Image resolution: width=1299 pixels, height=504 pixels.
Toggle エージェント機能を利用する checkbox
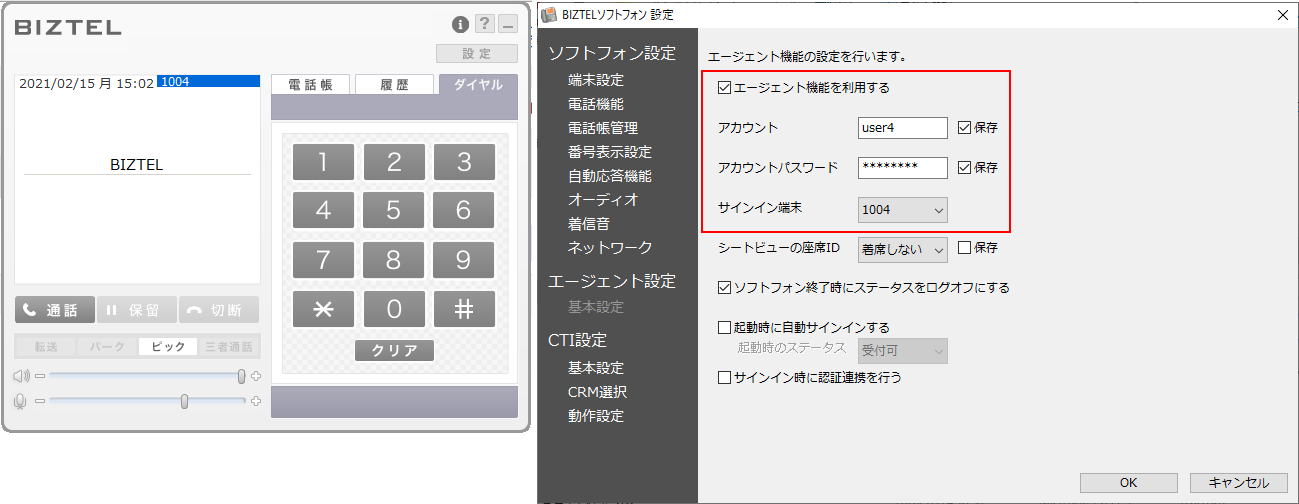tap(725, 88)
